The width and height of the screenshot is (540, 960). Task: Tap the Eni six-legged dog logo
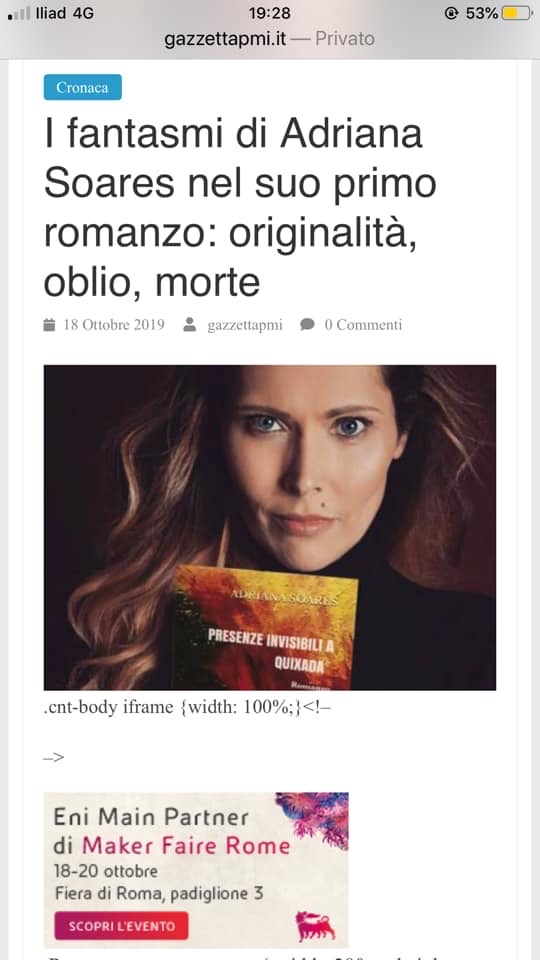click(316, 926)
